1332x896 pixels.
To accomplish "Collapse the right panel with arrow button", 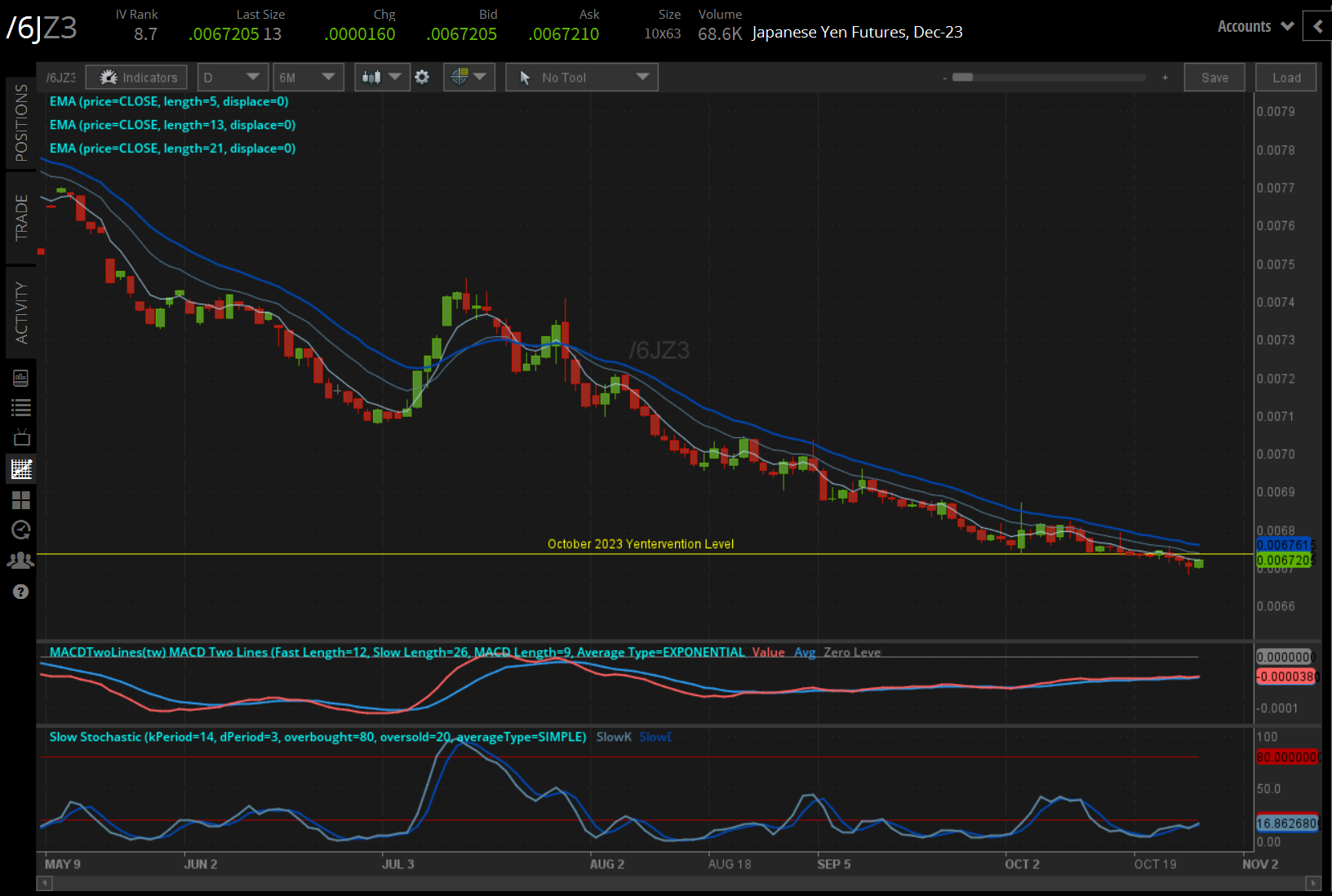I will coord(1317,26).
